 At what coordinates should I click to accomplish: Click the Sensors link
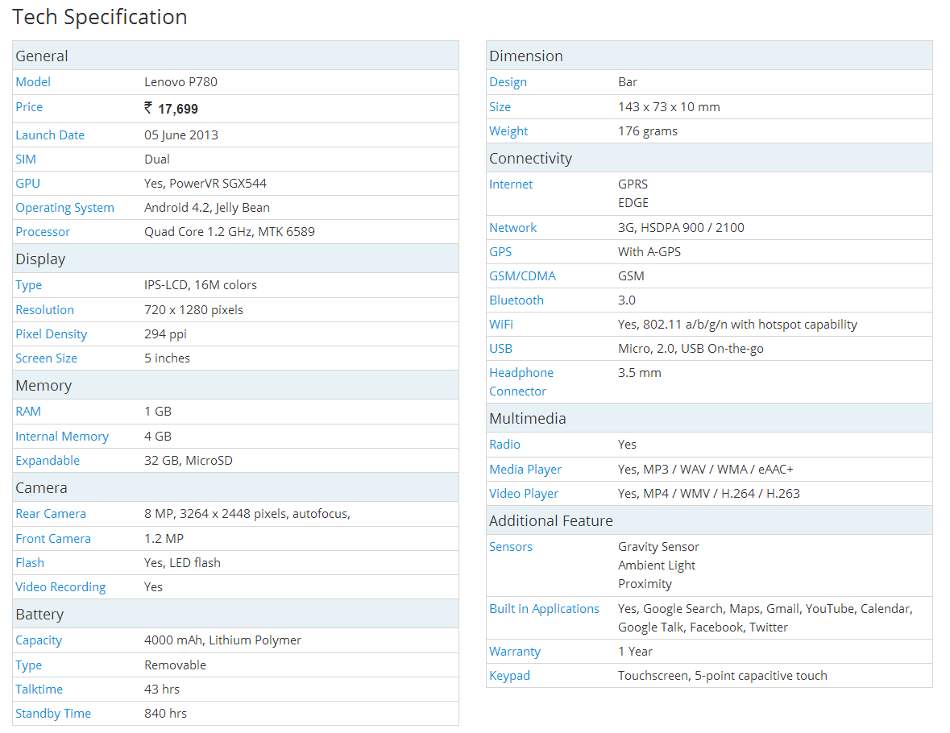[x=511, y=546]
